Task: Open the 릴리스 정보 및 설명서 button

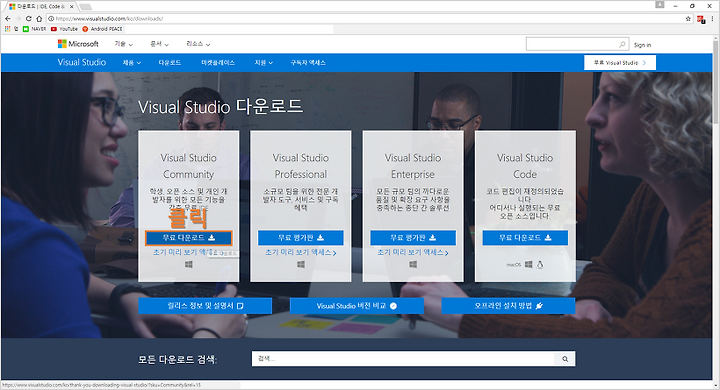Action: click(x=205, y=306)
